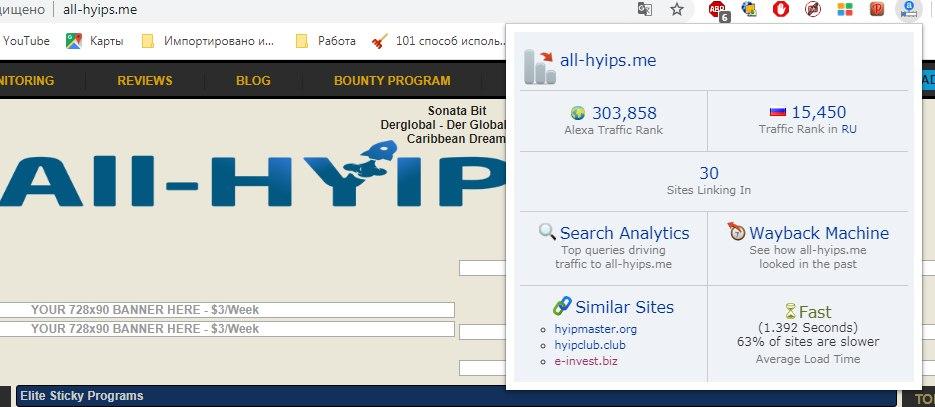
Task: Open the four colored squares extension
Action: pos(845,9)
